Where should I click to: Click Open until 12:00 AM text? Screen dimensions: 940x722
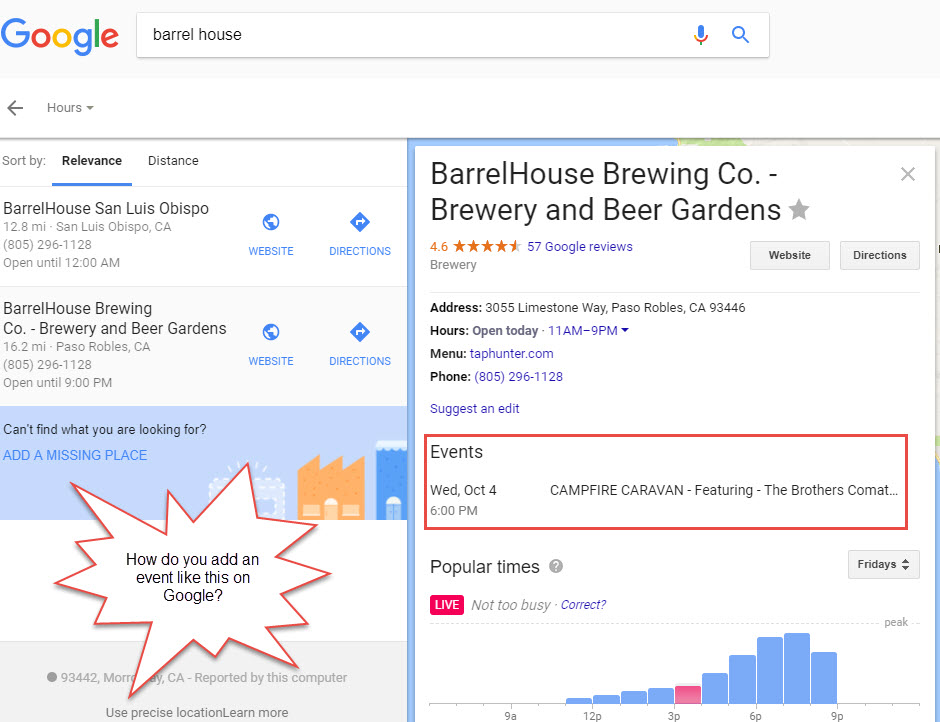pyautogui.click(x=61, y=263)
